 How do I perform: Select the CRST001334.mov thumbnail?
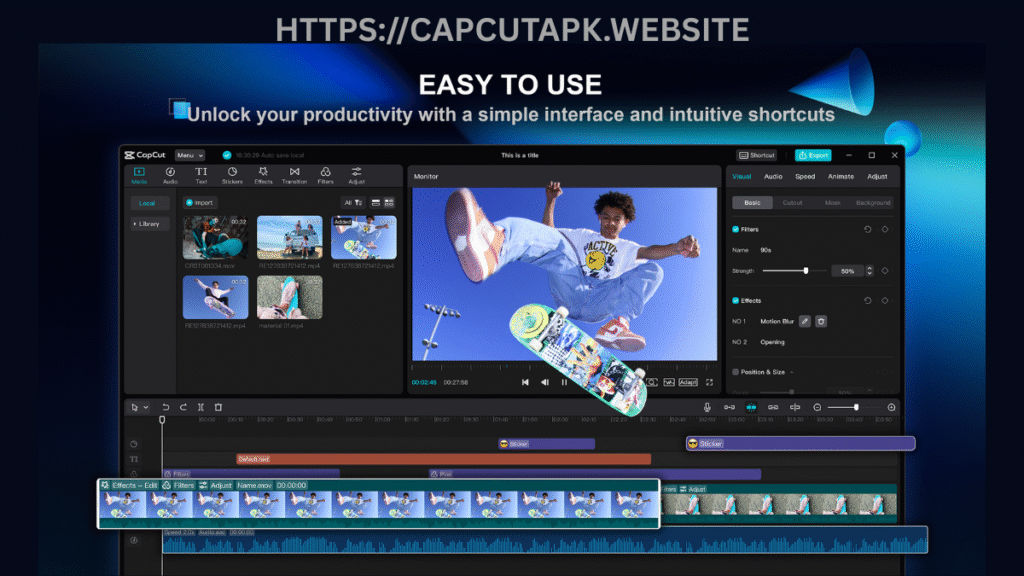(215, 237)
